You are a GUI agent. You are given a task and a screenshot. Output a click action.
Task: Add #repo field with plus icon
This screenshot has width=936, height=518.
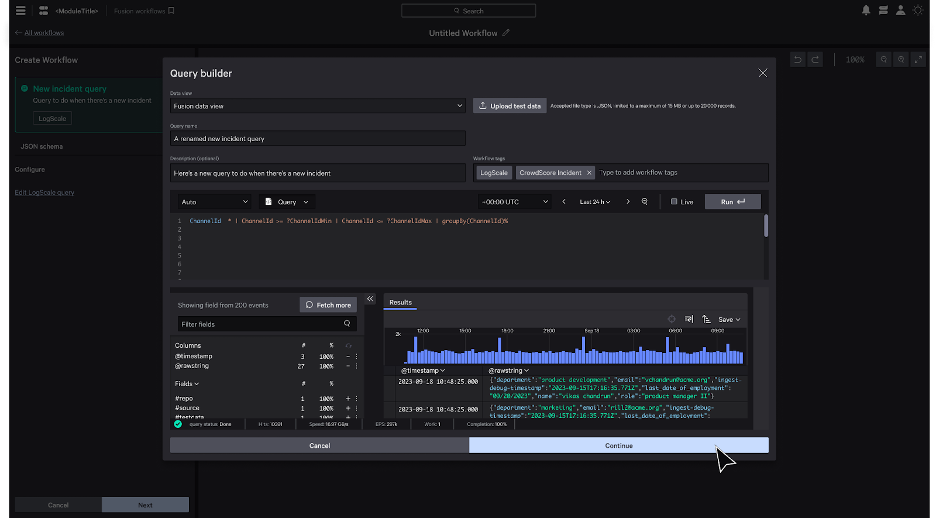click(347, 398)
